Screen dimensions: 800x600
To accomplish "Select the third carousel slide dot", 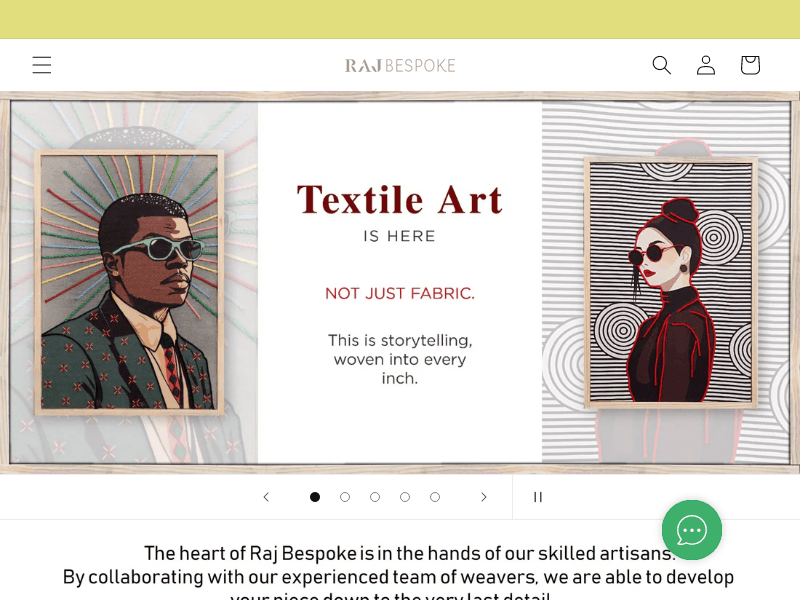I will pos(375,496).
